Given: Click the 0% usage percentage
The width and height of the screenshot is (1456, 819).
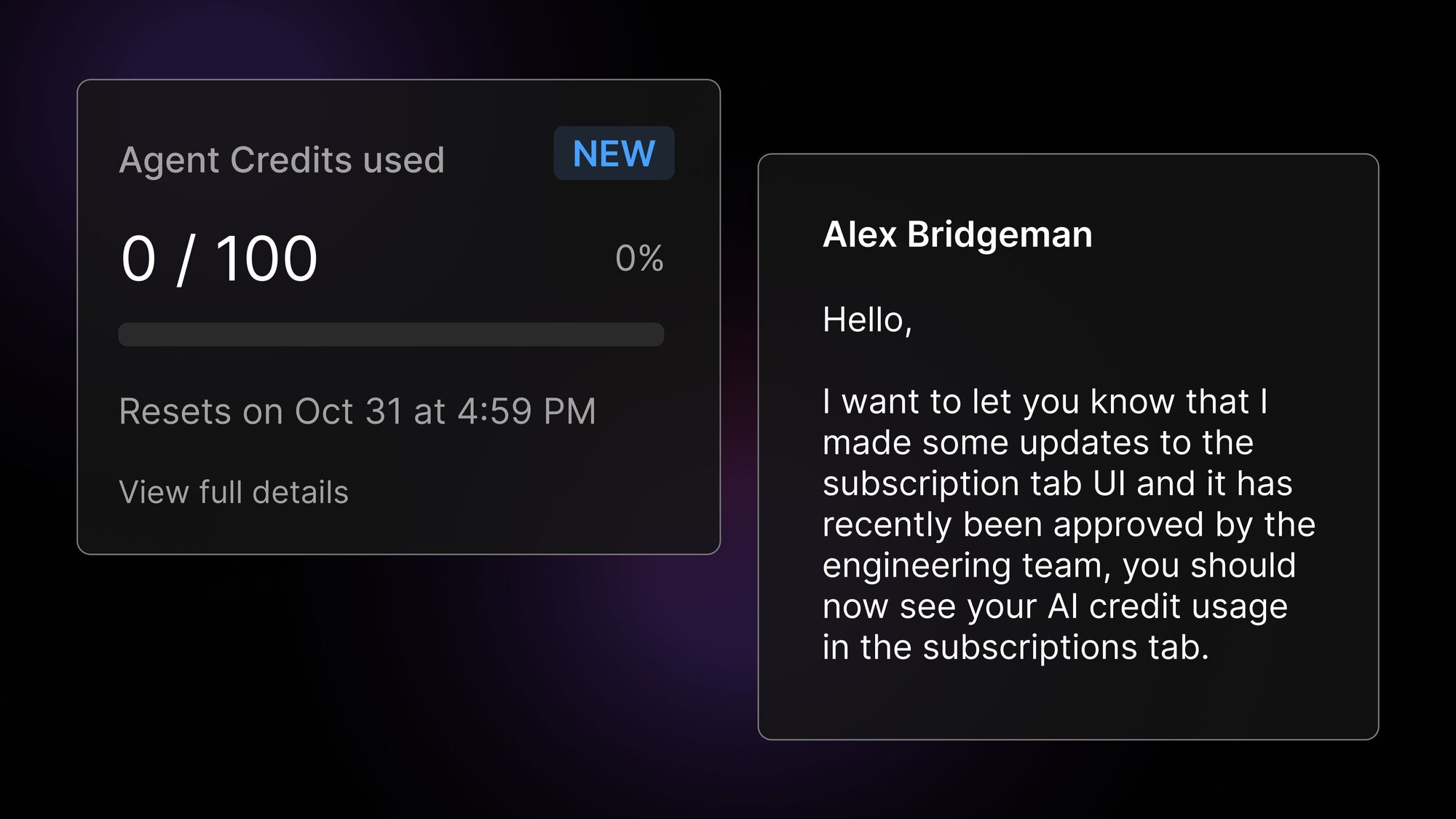Looking at the screenshot, I should (639, 258).
